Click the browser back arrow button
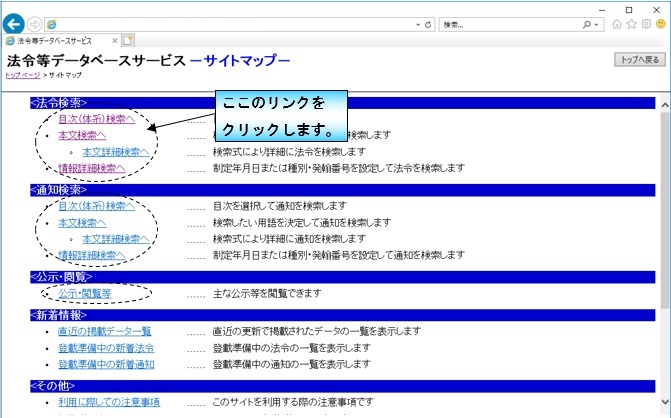 [x=14, y=23]
